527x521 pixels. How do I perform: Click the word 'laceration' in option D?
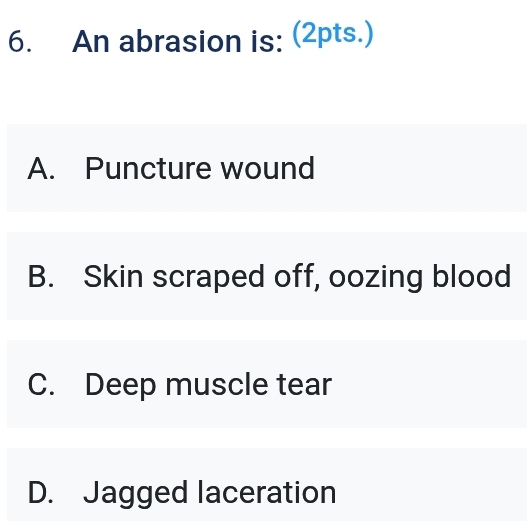coord(267,492)
